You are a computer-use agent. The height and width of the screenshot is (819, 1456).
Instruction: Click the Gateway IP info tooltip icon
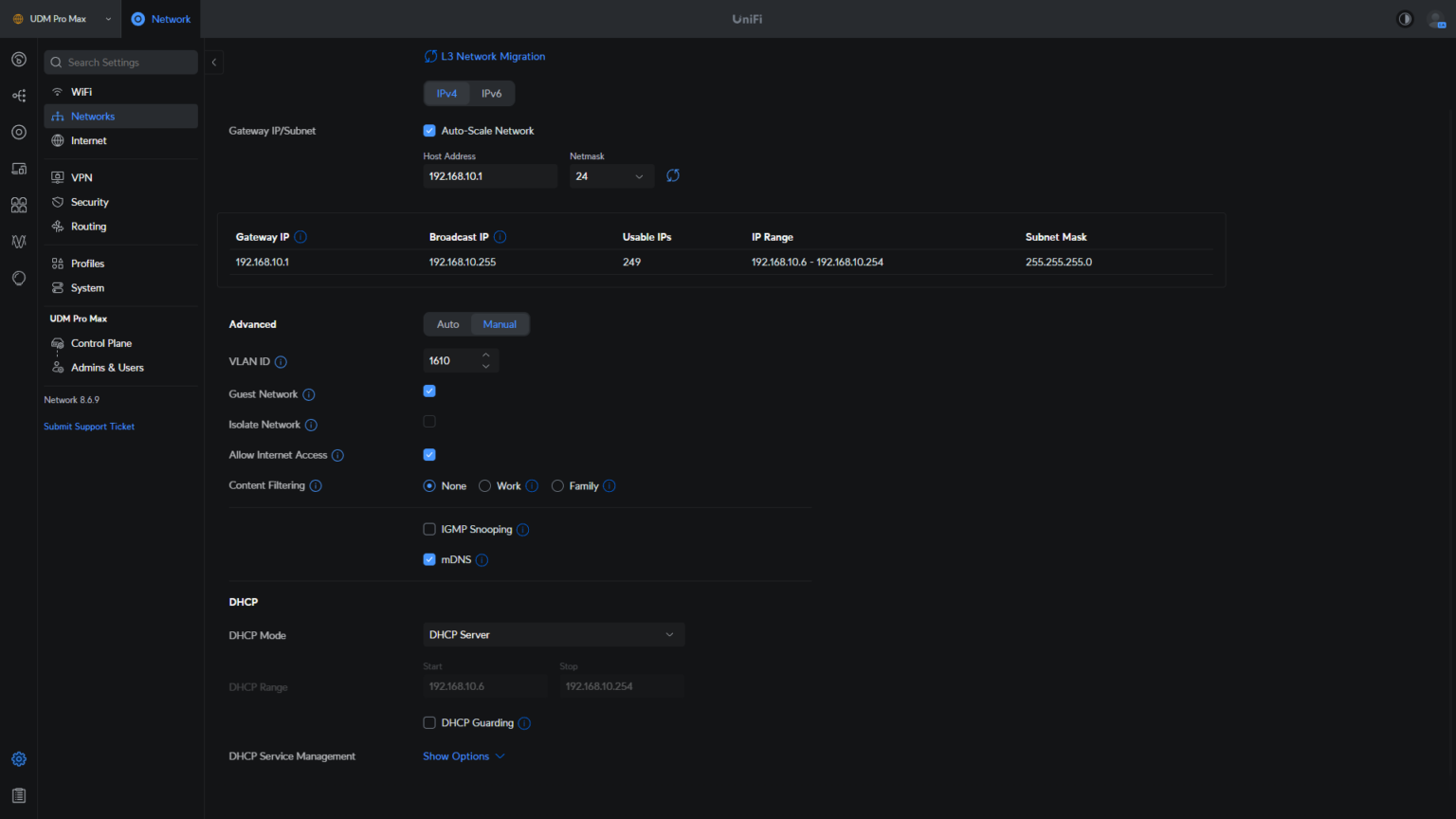(x=300, y=237)
